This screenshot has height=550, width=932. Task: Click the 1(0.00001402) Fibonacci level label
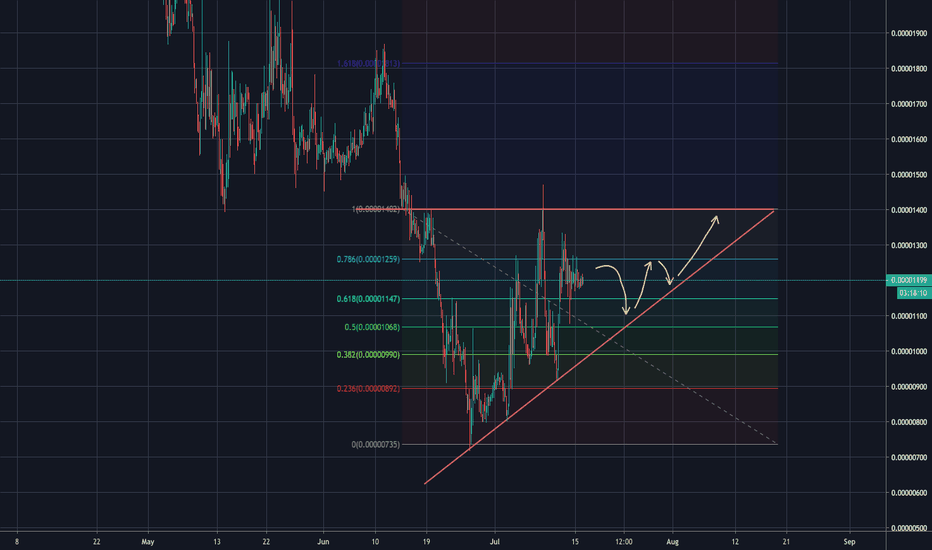pos(376,209)
